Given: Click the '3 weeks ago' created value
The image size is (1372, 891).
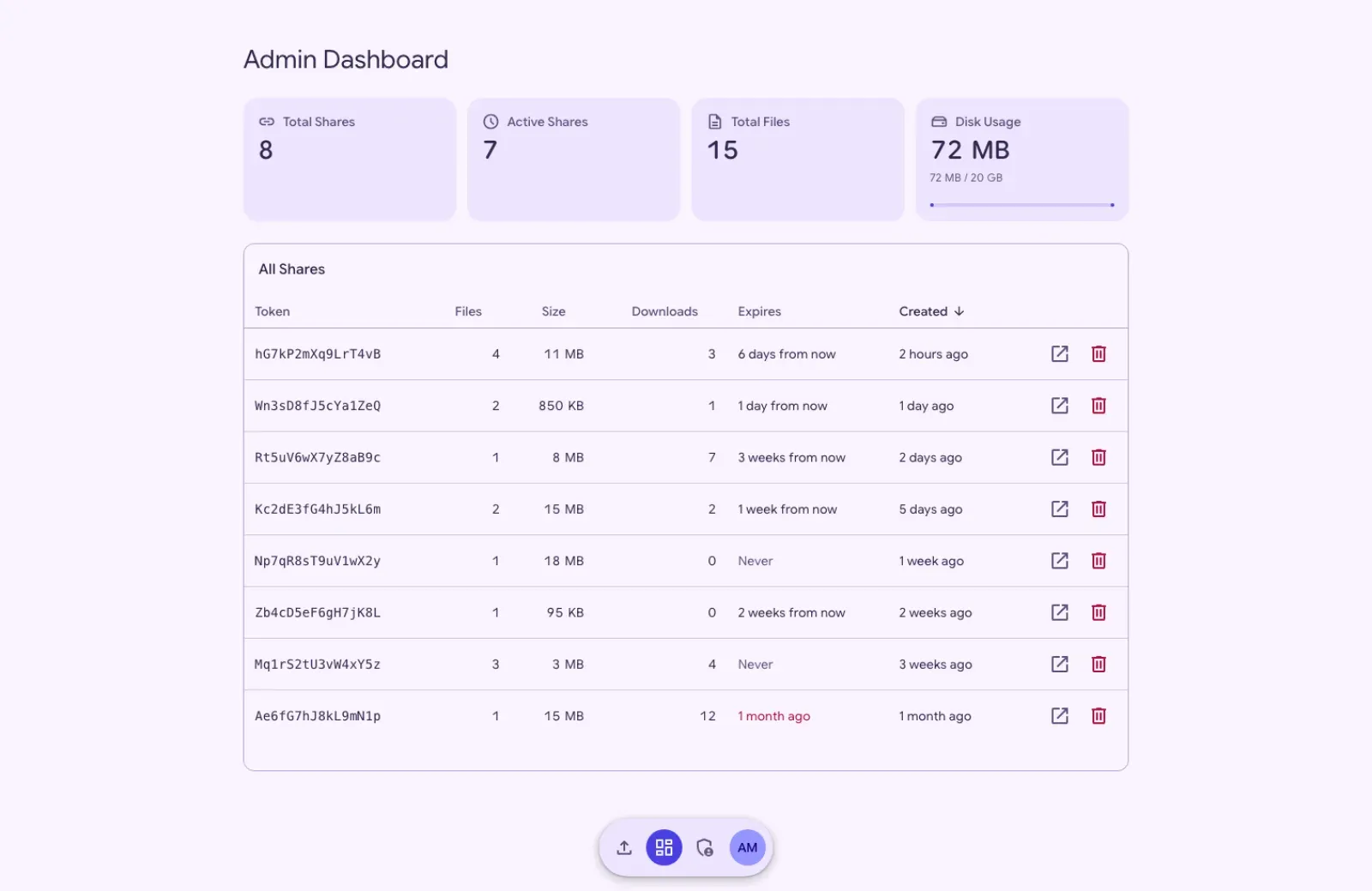Looking at the screenshot, I should (x=936, y=664).
